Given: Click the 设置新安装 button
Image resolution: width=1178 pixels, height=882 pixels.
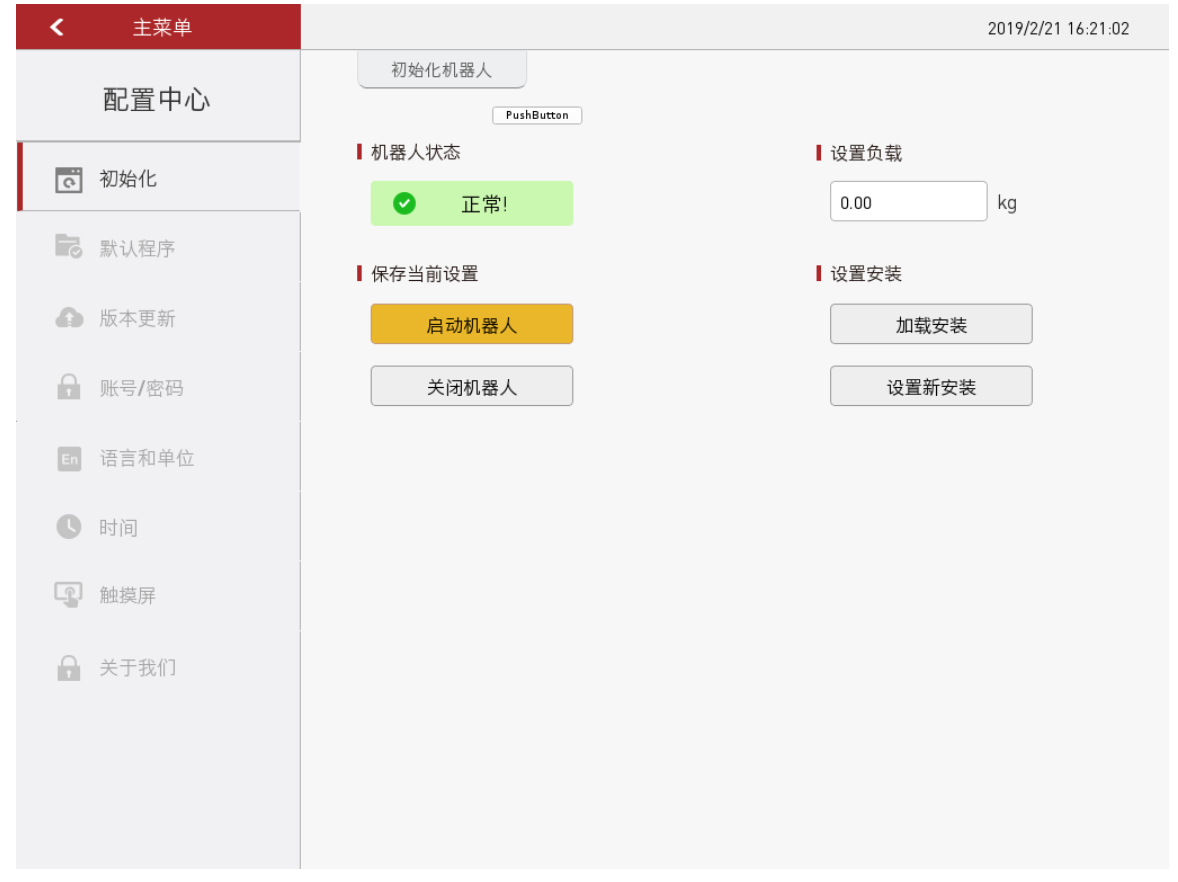Looking at the screenshot, I should 931,386.
